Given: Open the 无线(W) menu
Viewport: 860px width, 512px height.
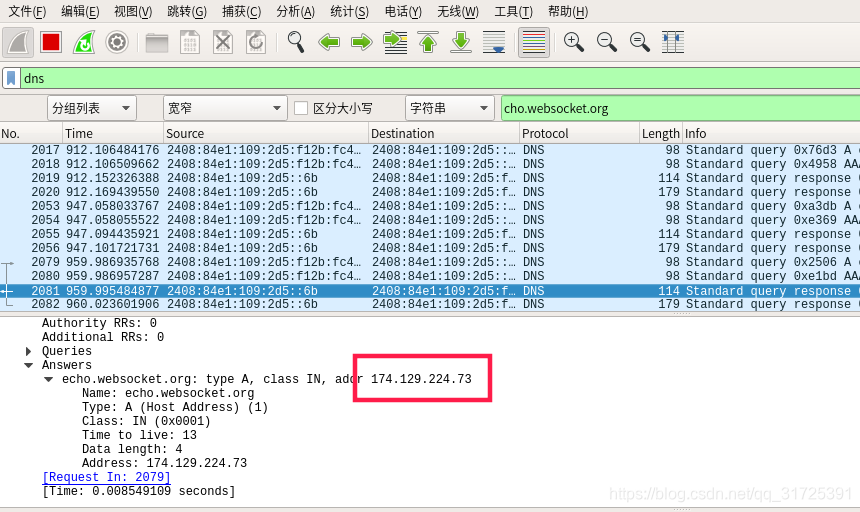Looking at the screenshot, I should tap(458, 11).
